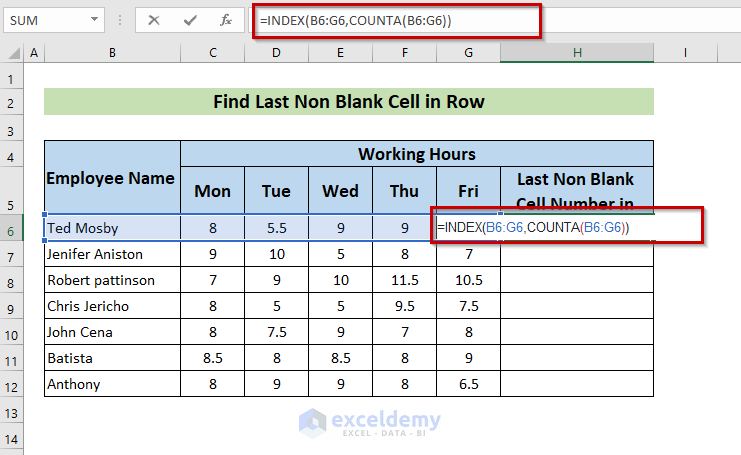This screenshot has width=741, height=455.
Task: Select the 'Ted Mosby' cell
Action: click(x=112, y=228)
